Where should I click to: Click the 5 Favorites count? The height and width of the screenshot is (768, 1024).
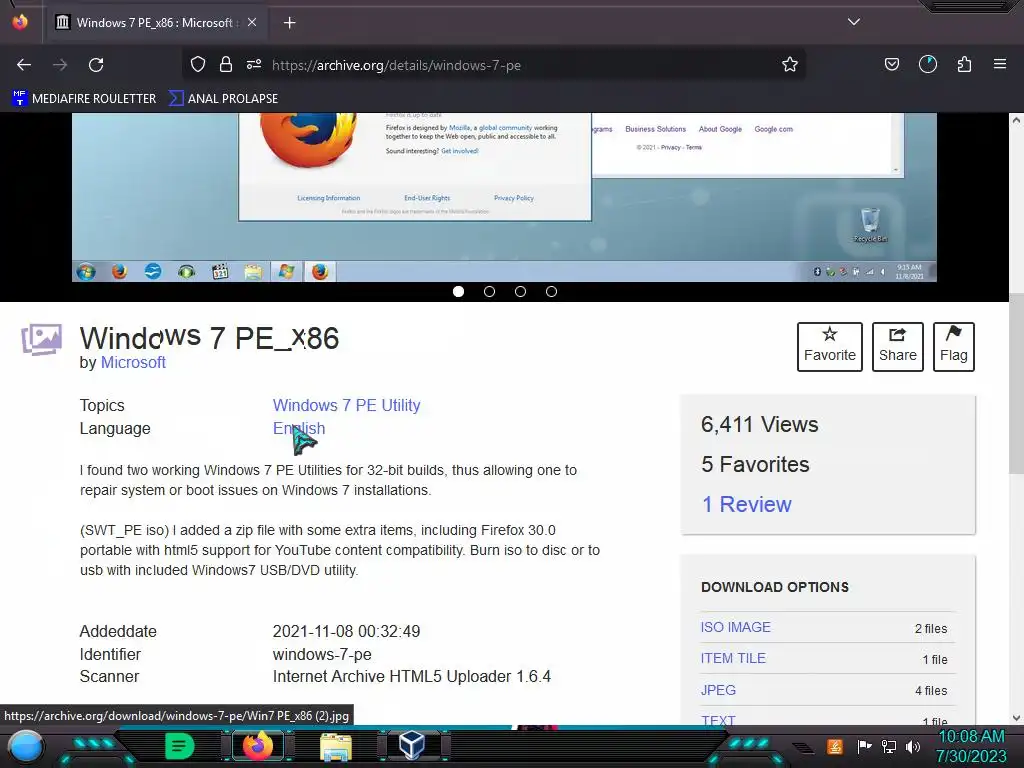(x=755, y=464)
